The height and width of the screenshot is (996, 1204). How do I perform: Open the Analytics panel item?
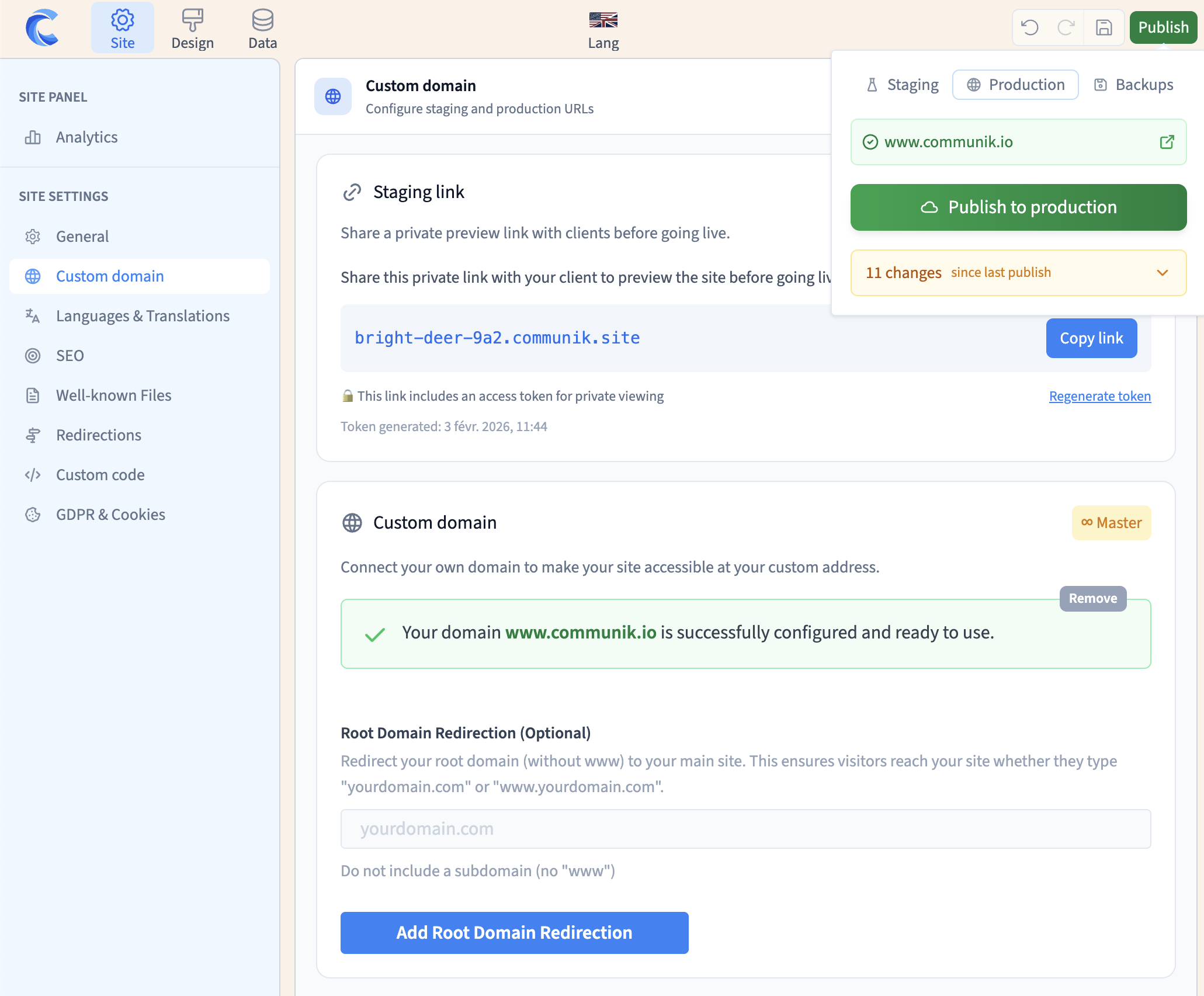[x=86, y=137]
